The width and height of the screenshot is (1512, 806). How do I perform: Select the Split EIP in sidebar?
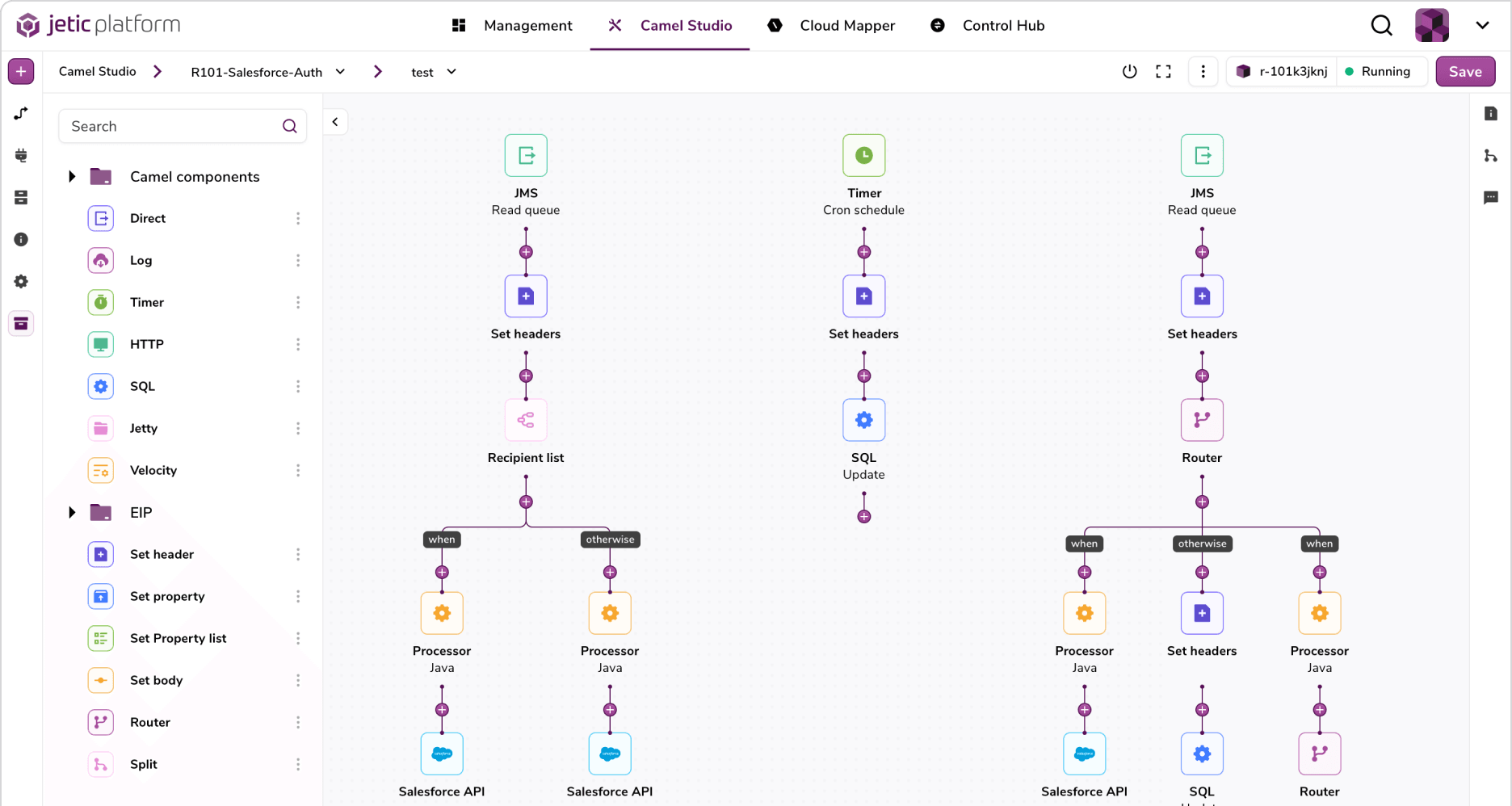(143, 764)
